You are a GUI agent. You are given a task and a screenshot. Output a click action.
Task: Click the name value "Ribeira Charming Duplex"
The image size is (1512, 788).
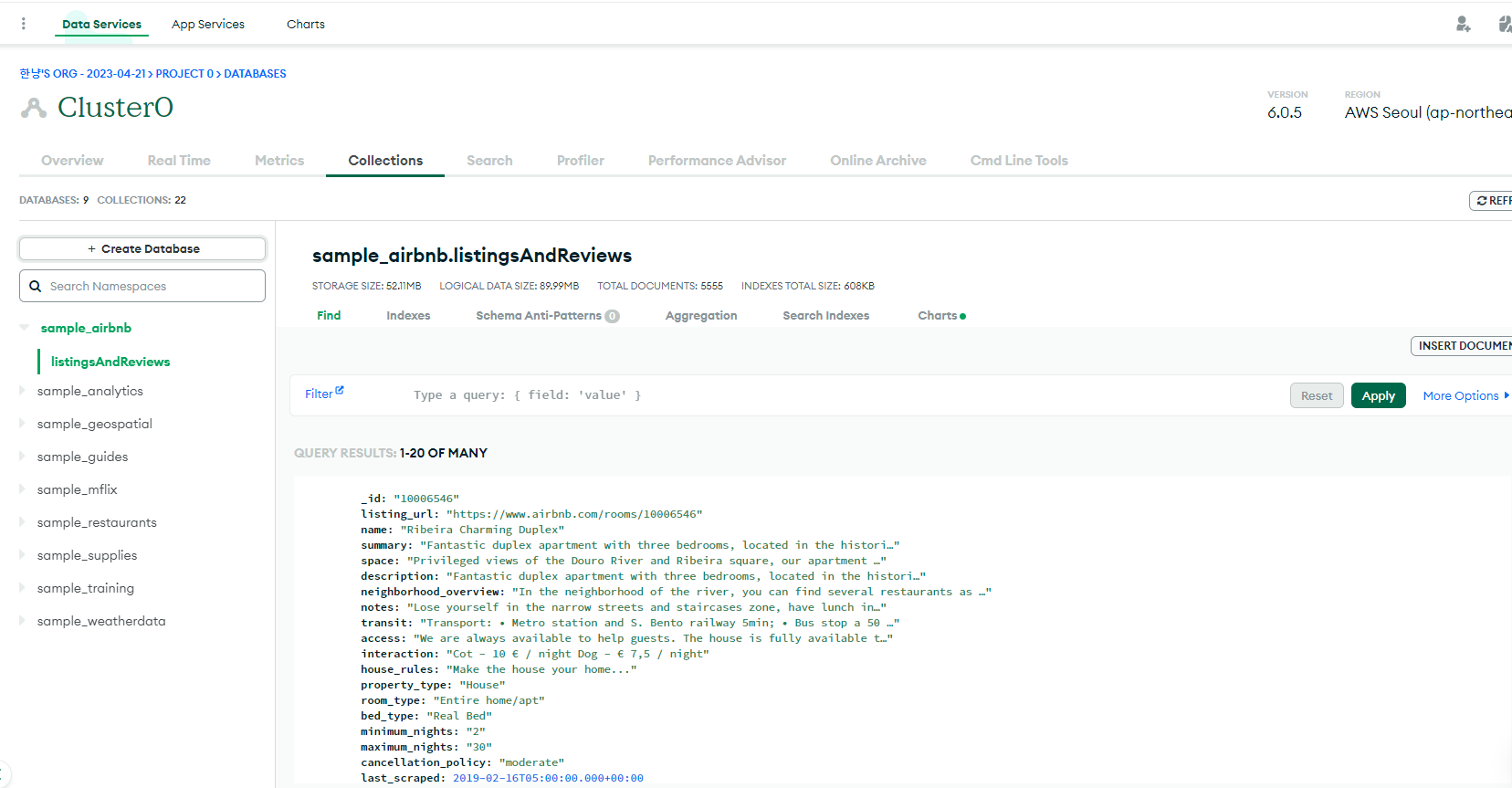pyautogui.click(x=482, y=530)
